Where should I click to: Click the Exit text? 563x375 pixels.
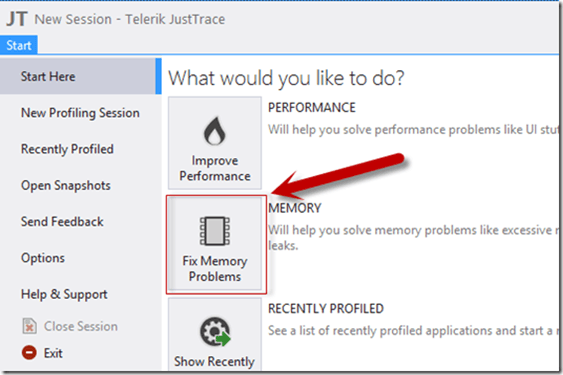[x=53, y=353]
